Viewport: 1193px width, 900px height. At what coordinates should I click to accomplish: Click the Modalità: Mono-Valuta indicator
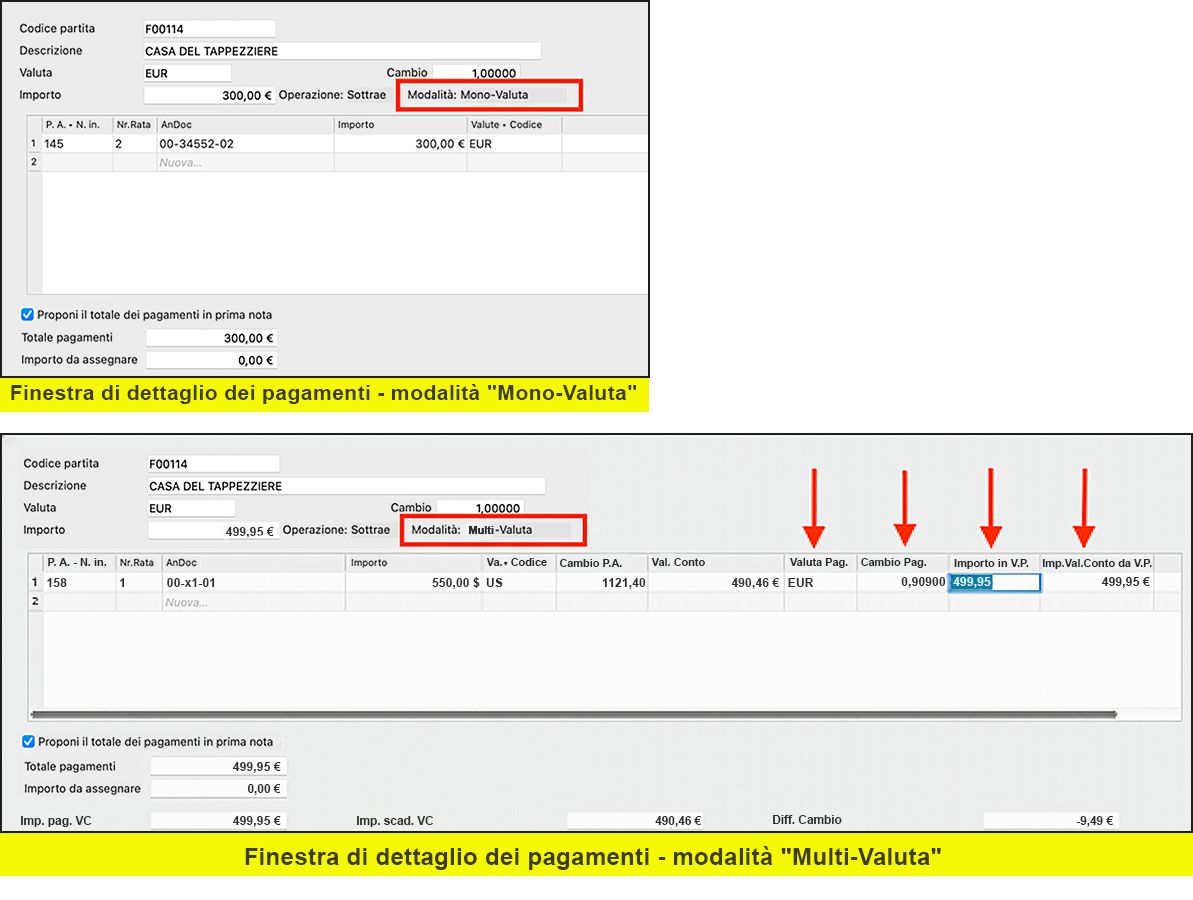(487, 96)
